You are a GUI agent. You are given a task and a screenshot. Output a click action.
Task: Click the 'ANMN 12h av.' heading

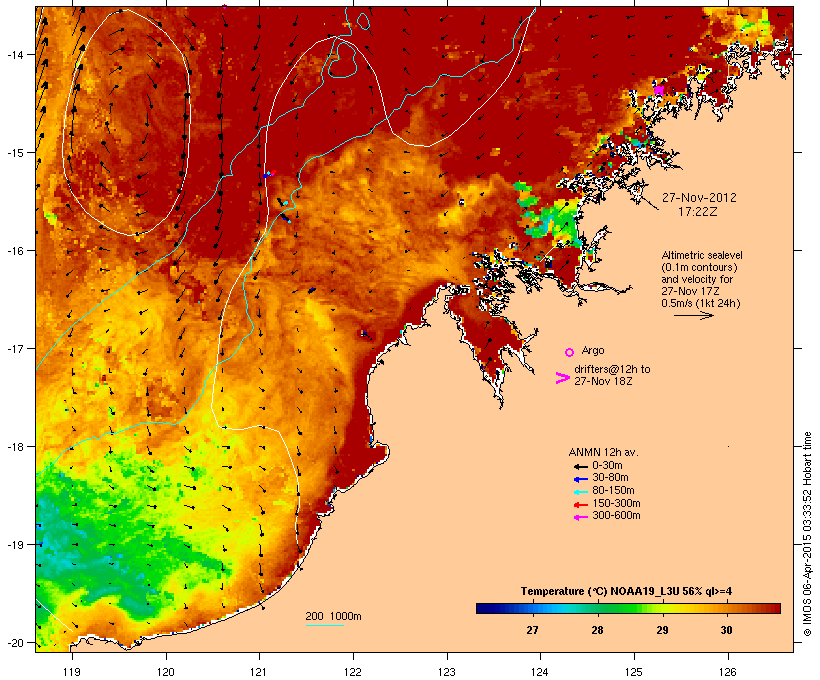603,452
